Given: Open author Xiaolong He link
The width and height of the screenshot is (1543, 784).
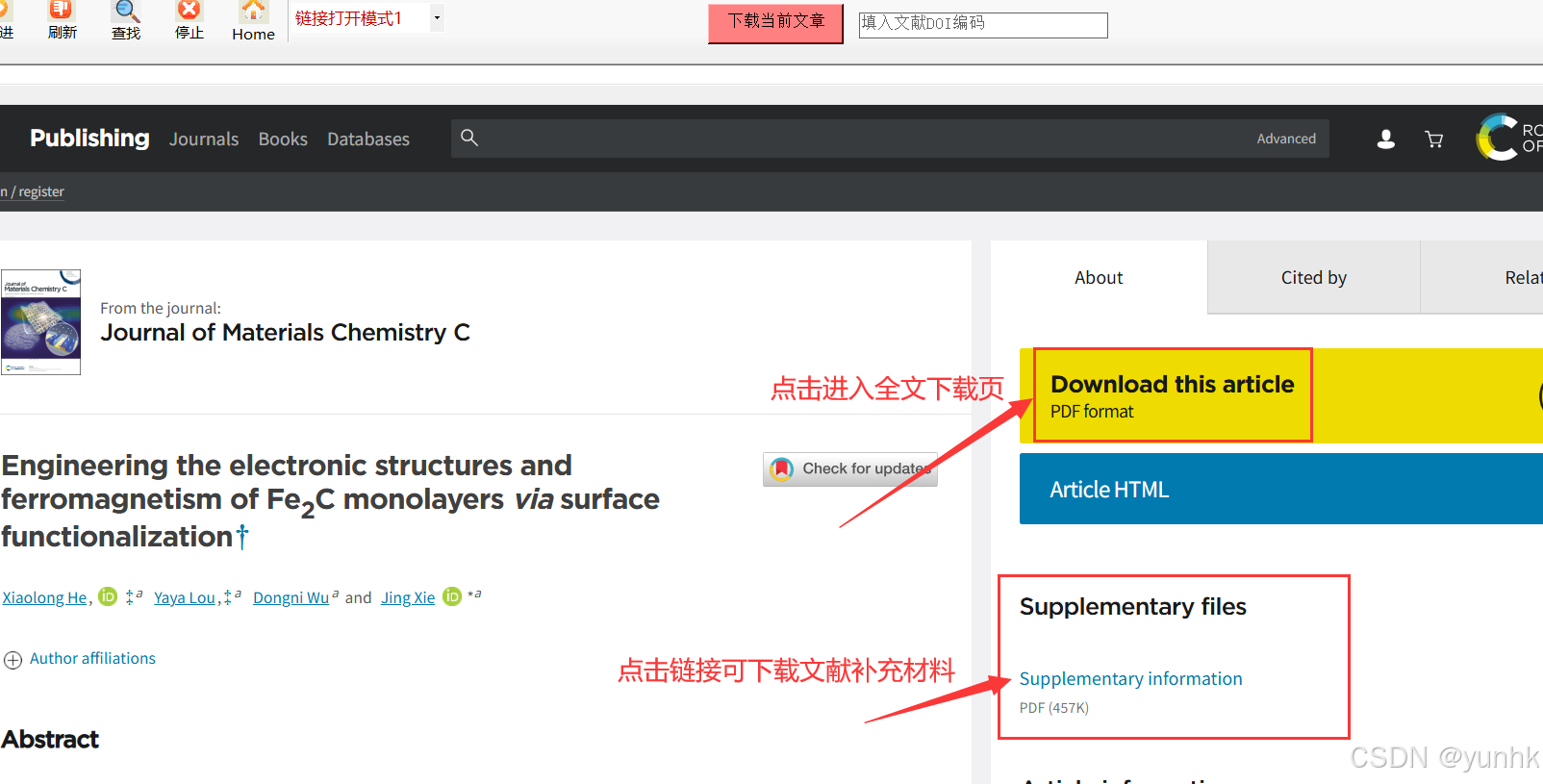Looking at the screenshot, I should [x=44, y=597].
